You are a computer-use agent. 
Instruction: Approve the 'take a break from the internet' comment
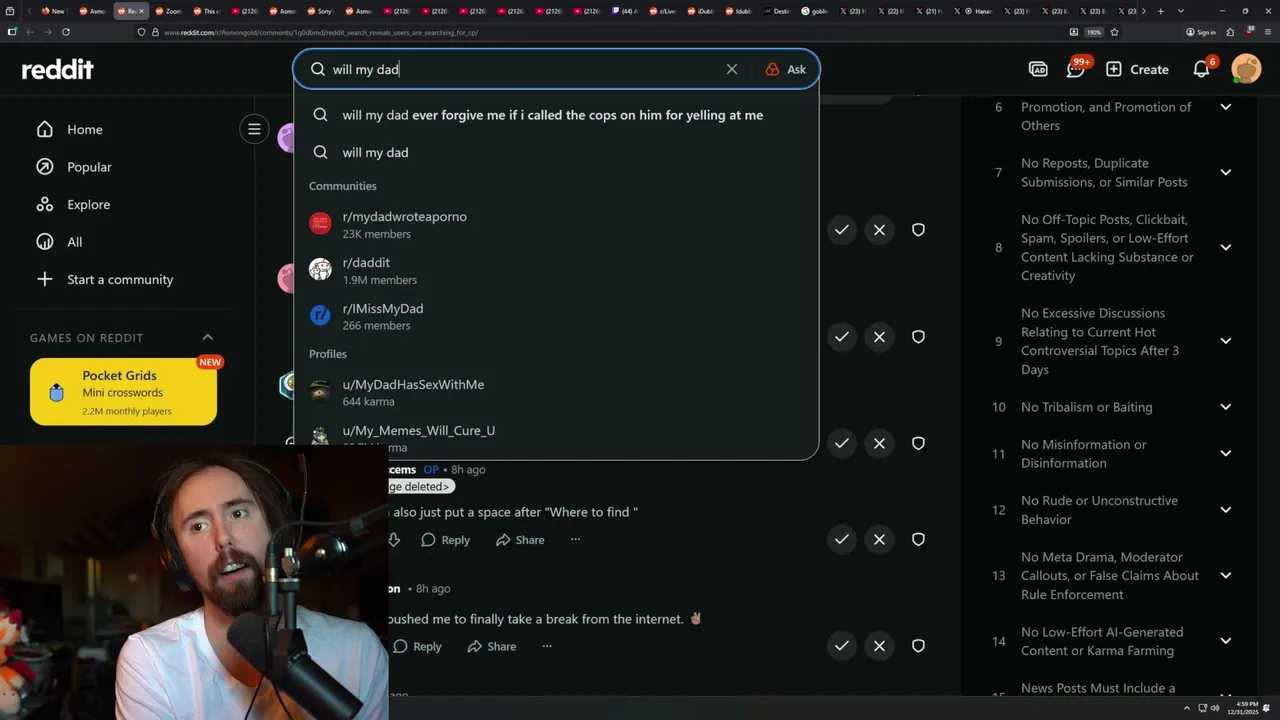point(842,646)
